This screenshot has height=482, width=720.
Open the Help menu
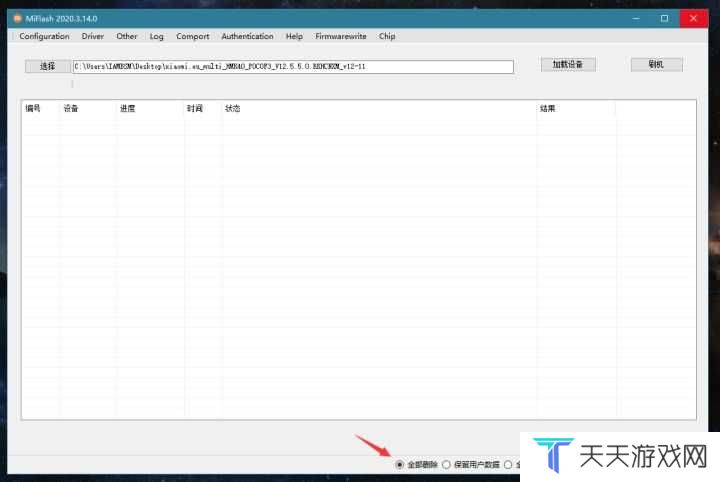pyautogui.click(x=294, y=36)
